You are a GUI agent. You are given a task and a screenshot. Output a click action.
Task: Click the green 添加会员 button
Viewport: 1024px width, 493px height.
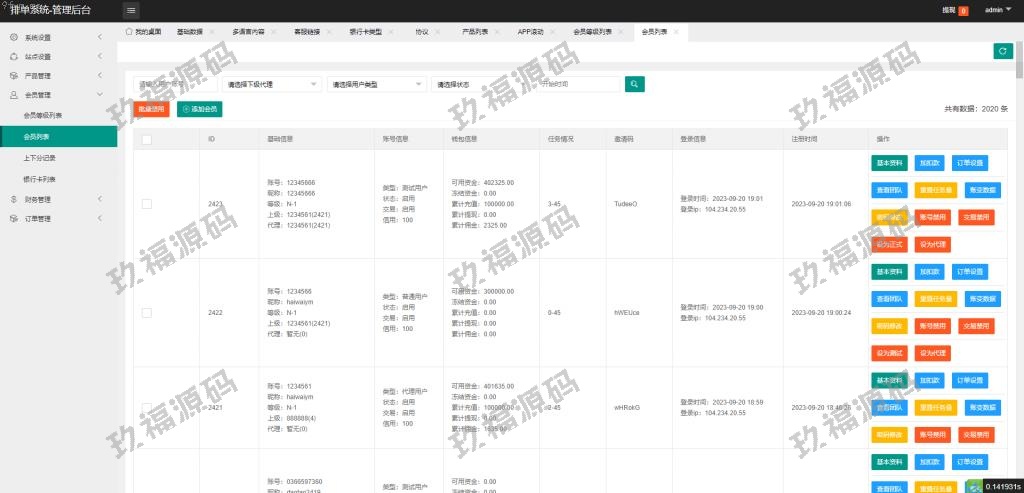[x=199, y=108]
